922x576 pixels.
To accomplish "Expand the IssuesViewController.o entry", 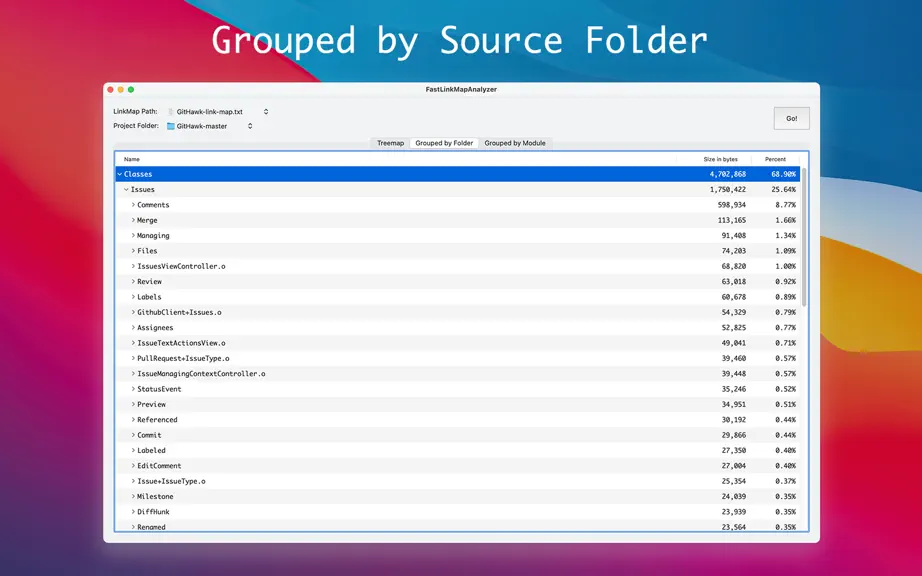I will pyautogui.click(x=133, y=266).
